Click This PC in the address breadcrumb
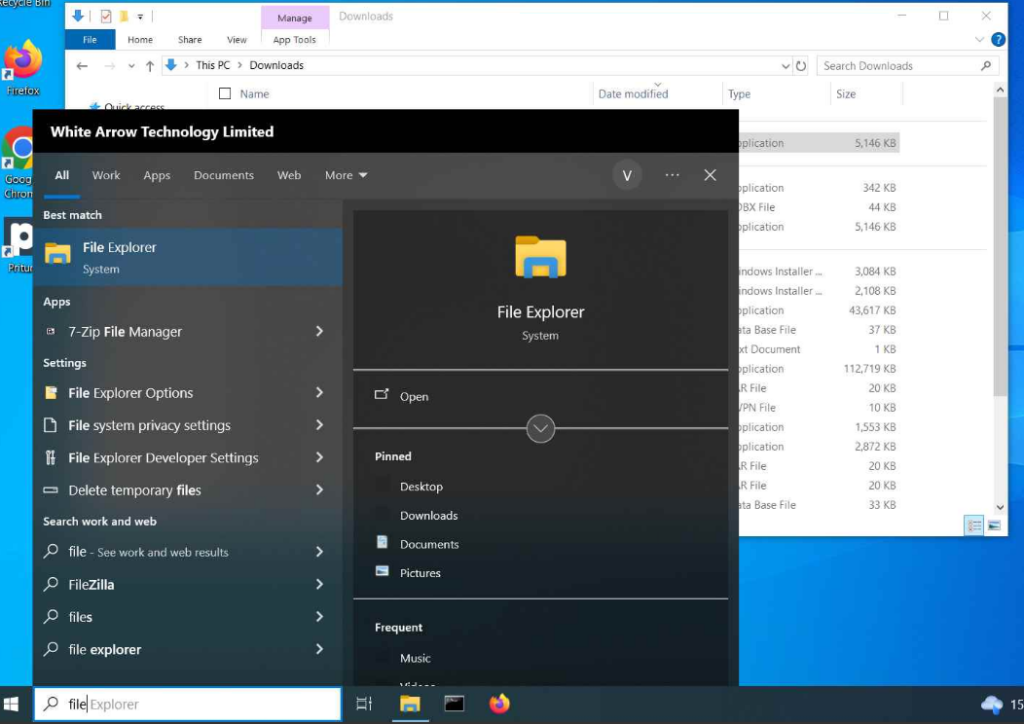 click(213, 65)
